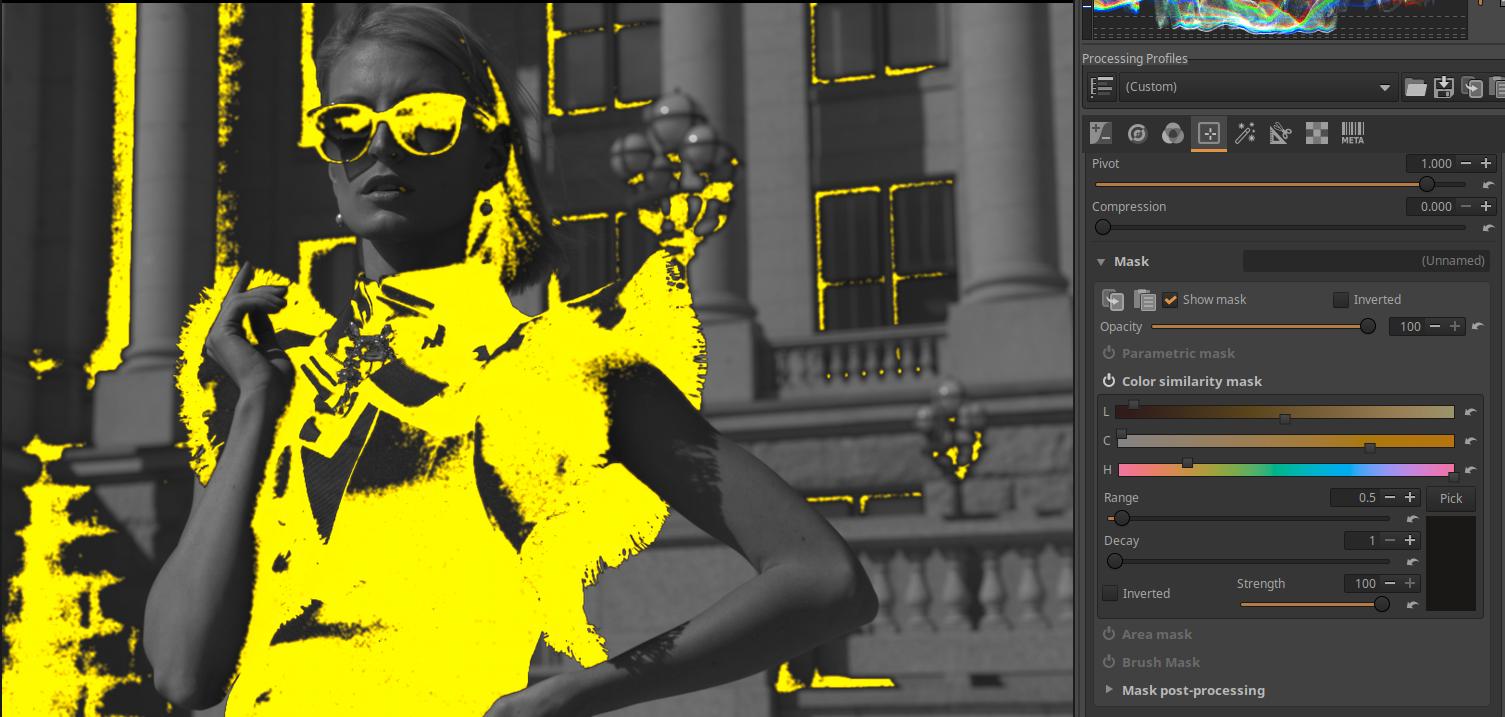Click the Pick color button

pos(1450,498)
